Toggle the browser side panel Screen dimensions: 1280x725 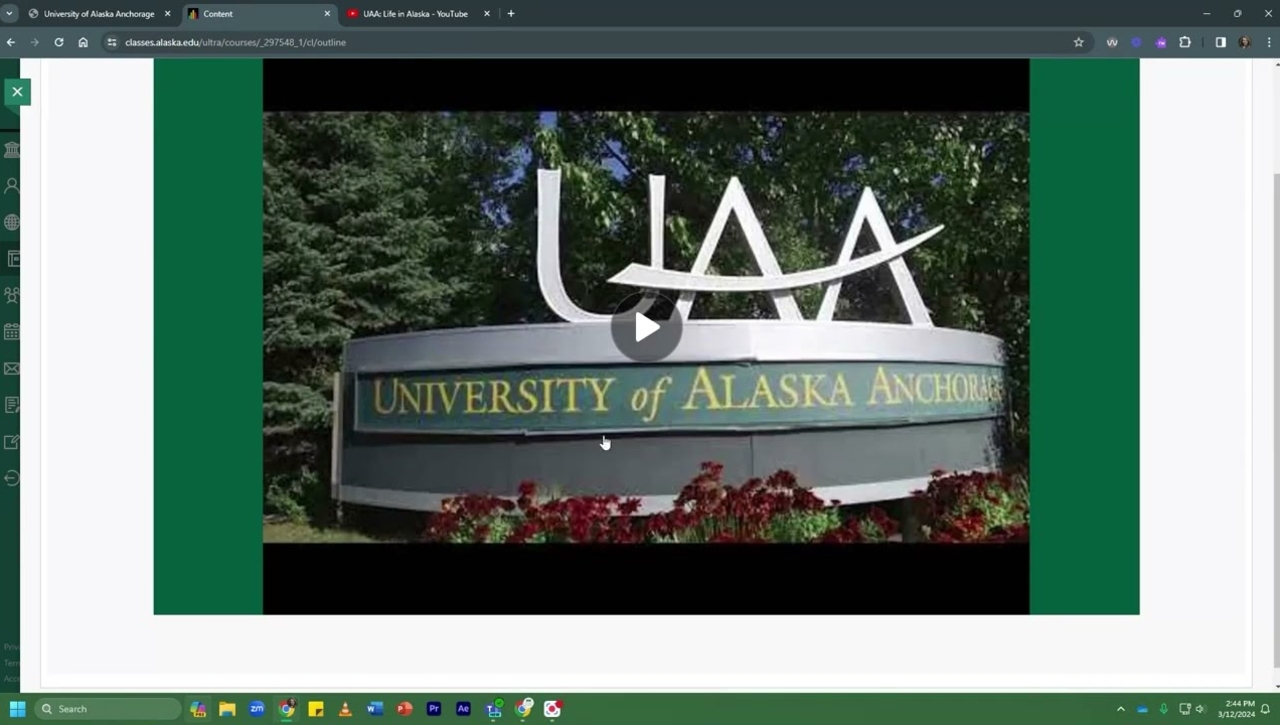(1220, 42)
